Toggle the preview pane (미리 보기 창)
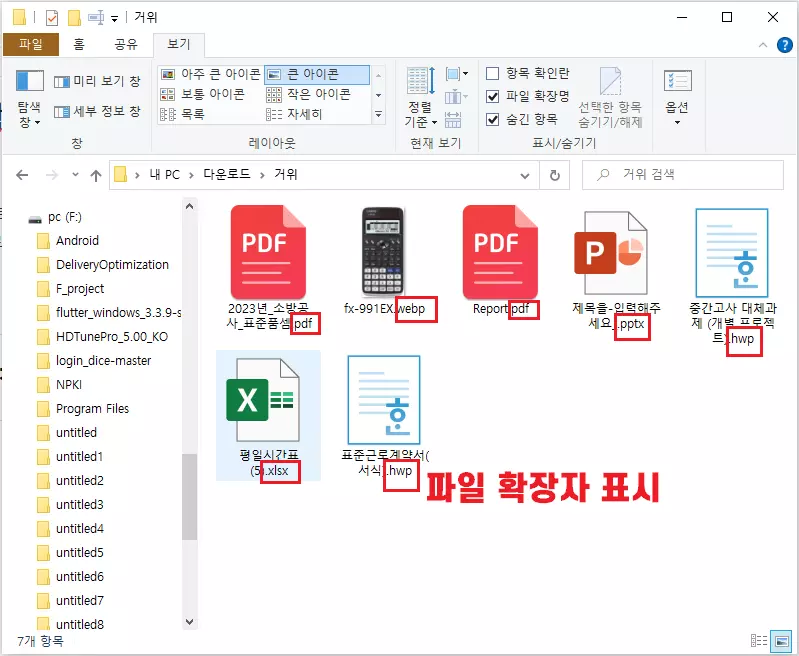Viewport: 799px width, 656px height. click(97, 81)
